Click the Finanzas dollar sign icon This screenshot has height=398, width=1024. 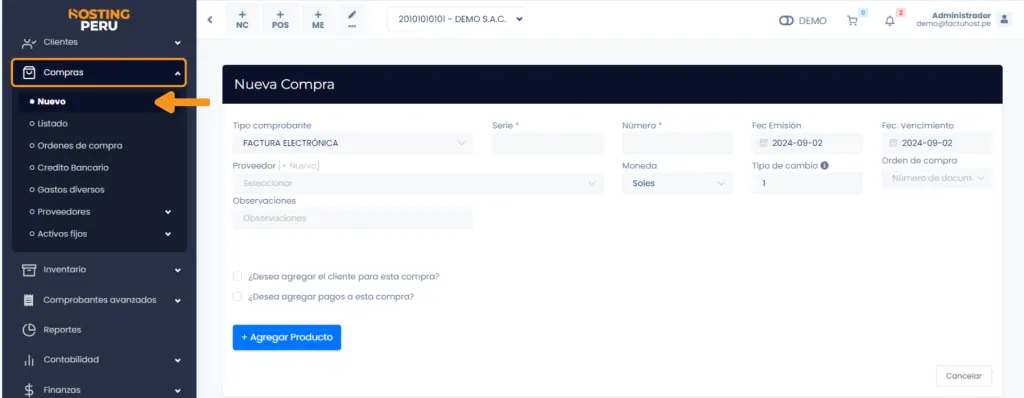click(29, 390)
